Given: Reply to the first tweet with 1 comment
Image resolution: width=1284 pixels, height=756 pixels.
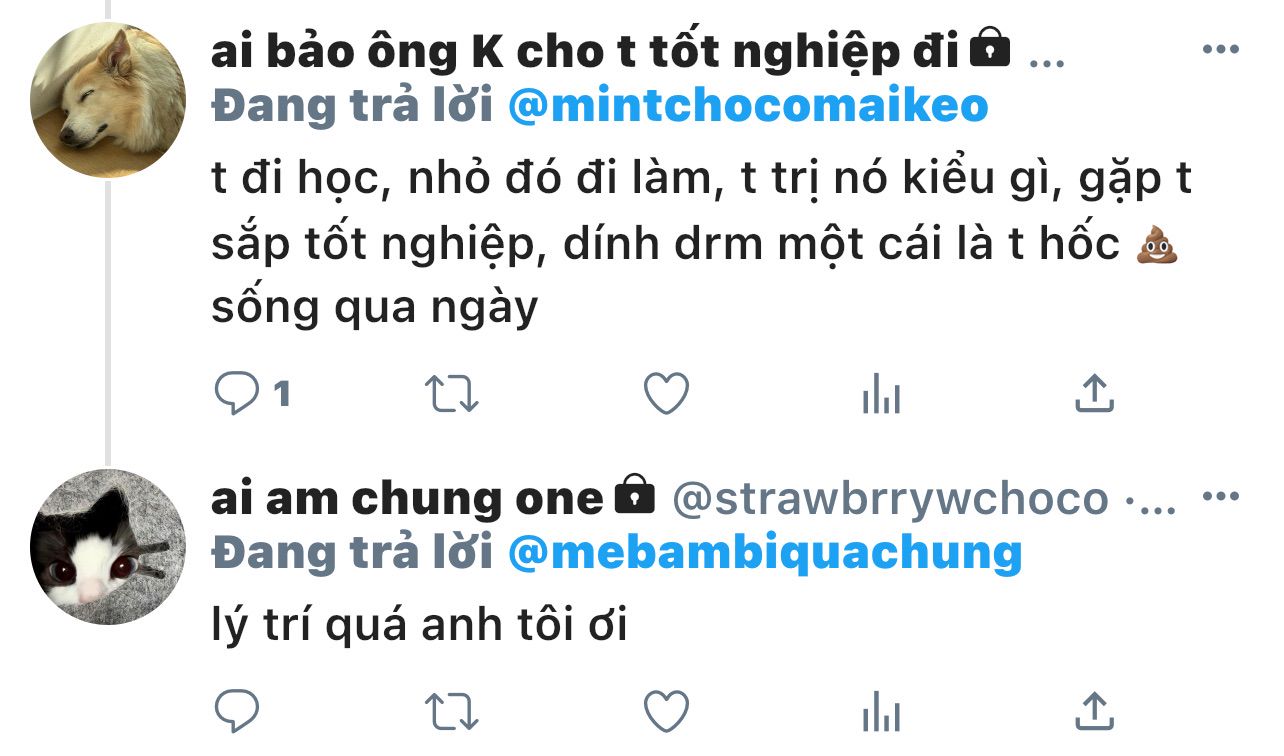Looking at the screenshot, I should [252, 394].
